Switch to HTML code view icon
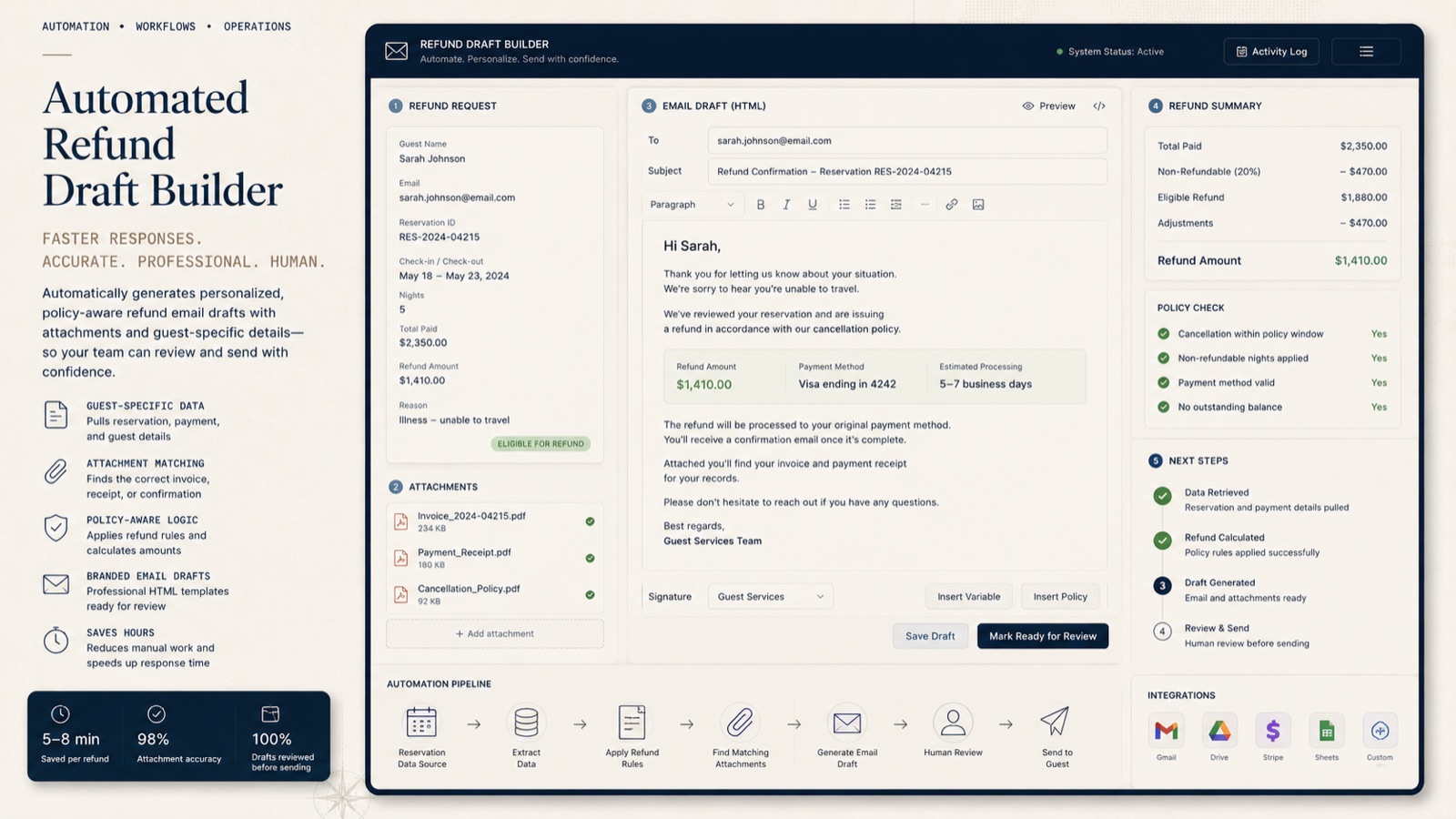The image size is (1456, 819). pos(1099,106)
